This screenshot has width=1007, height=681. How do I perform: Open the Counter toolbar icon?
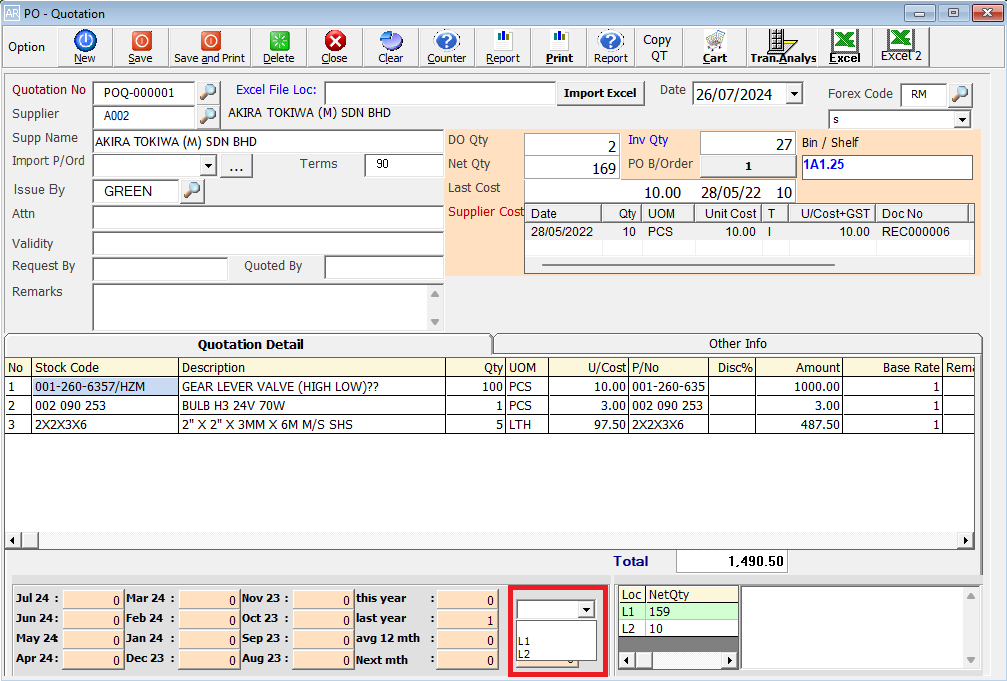(446, 47)
